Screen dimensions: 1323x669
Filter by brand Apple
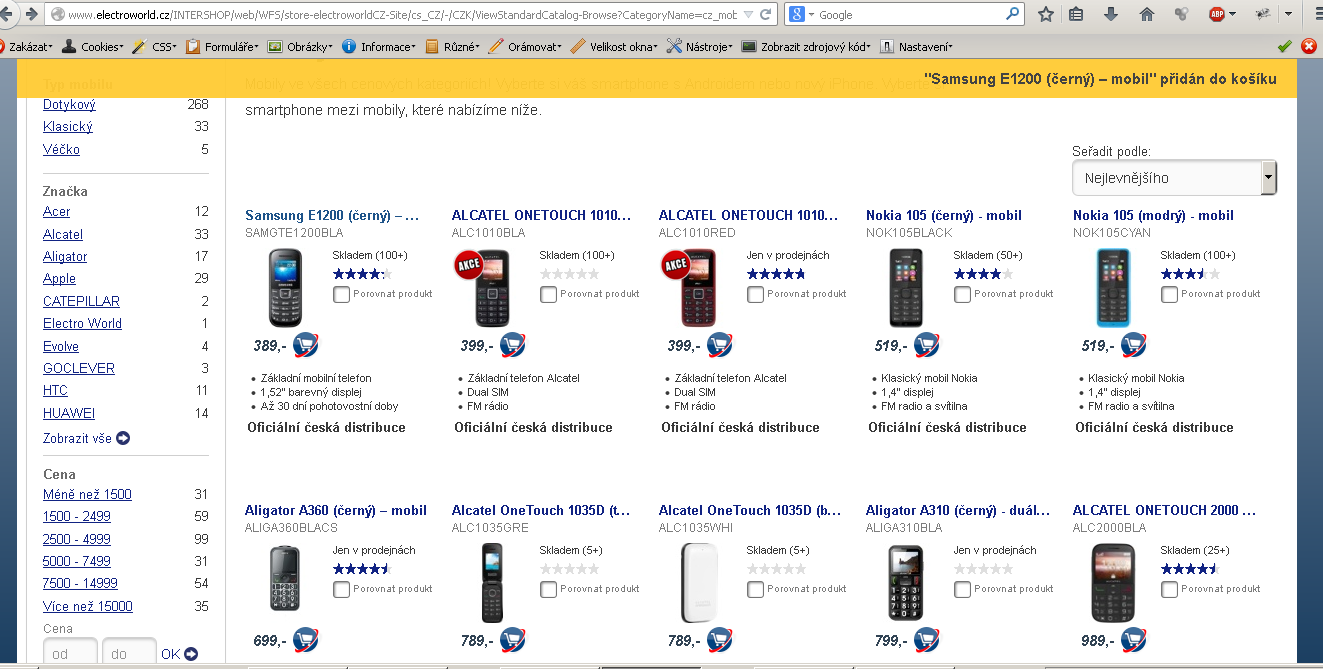59,279
